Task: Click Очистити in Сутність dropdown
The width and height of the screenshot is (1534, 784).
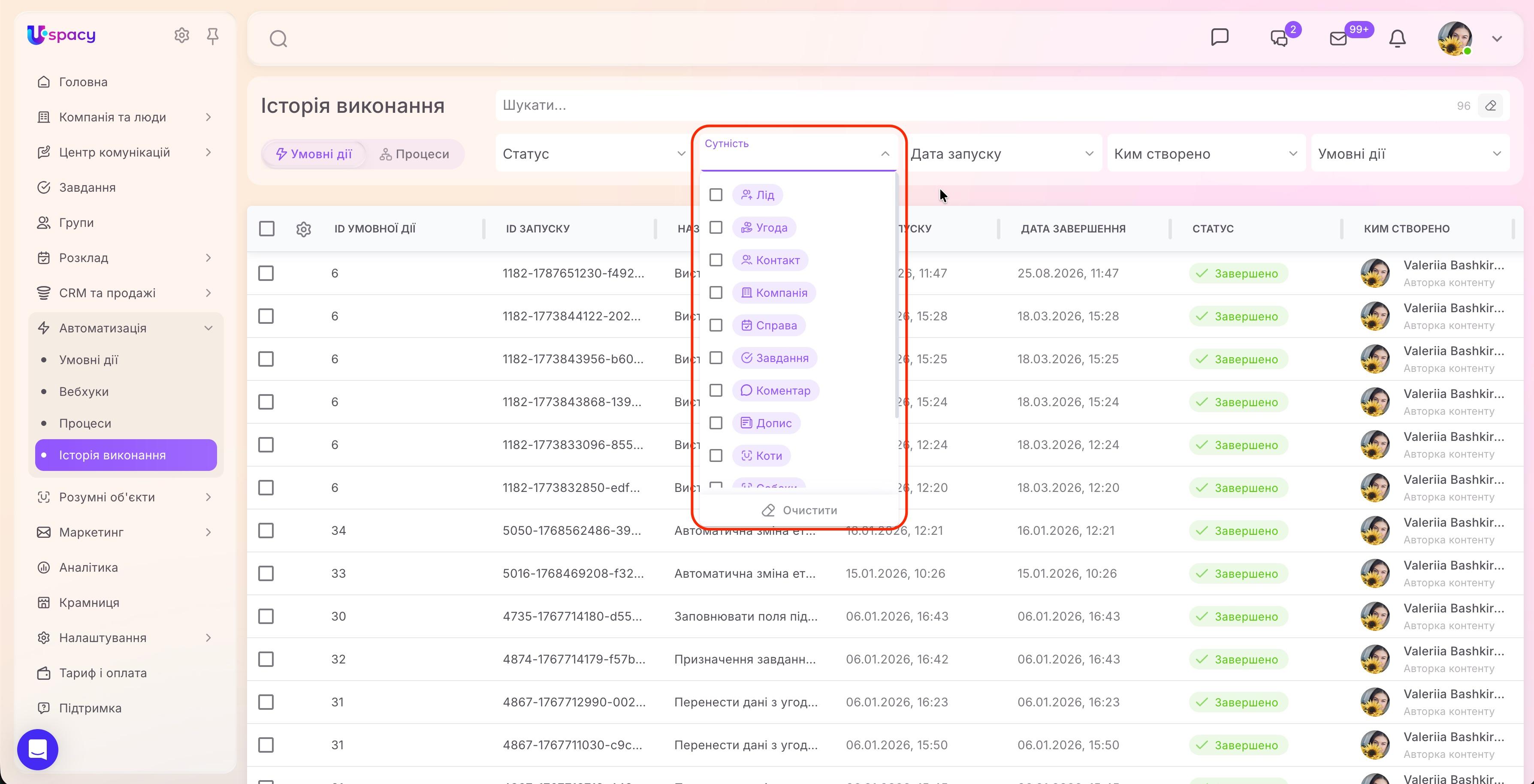Action: 799,510
